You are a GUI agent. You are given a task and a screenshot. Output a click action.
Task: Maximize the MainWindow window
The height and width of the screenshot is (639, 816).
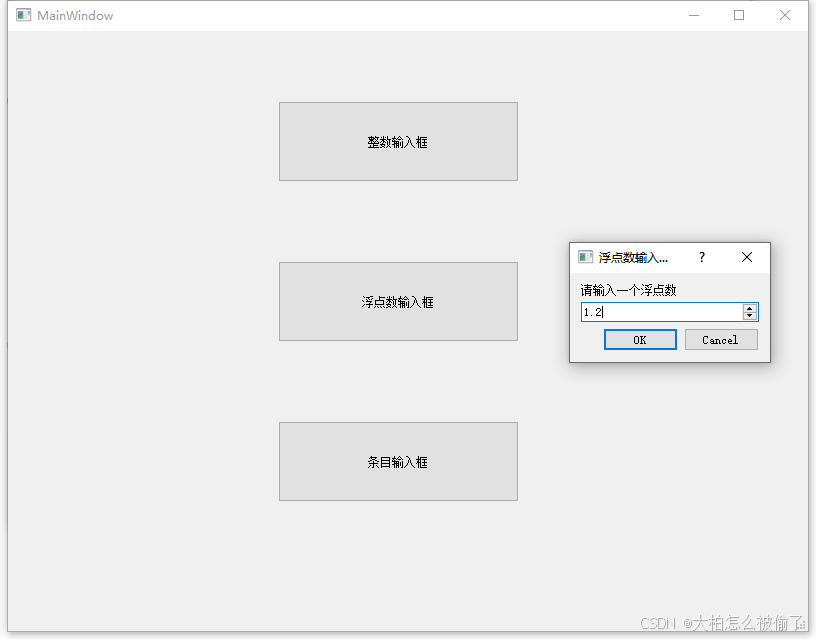(739, 15)
